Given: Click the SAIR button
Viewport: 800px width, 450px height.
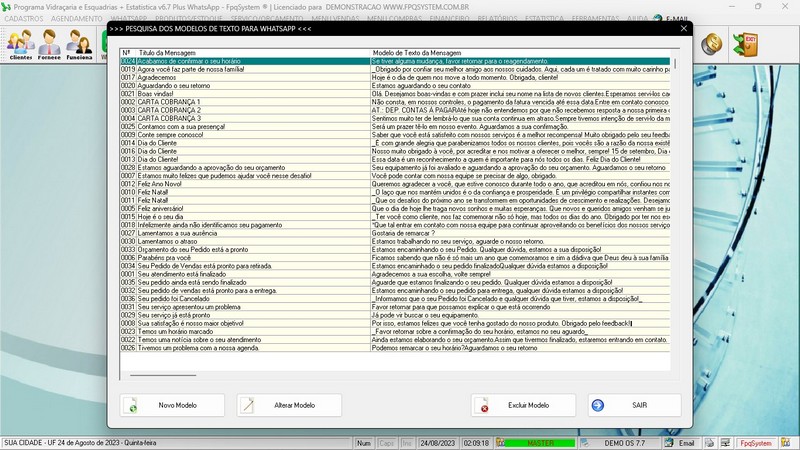Looking at the screenshot, I should pos(634,405).
